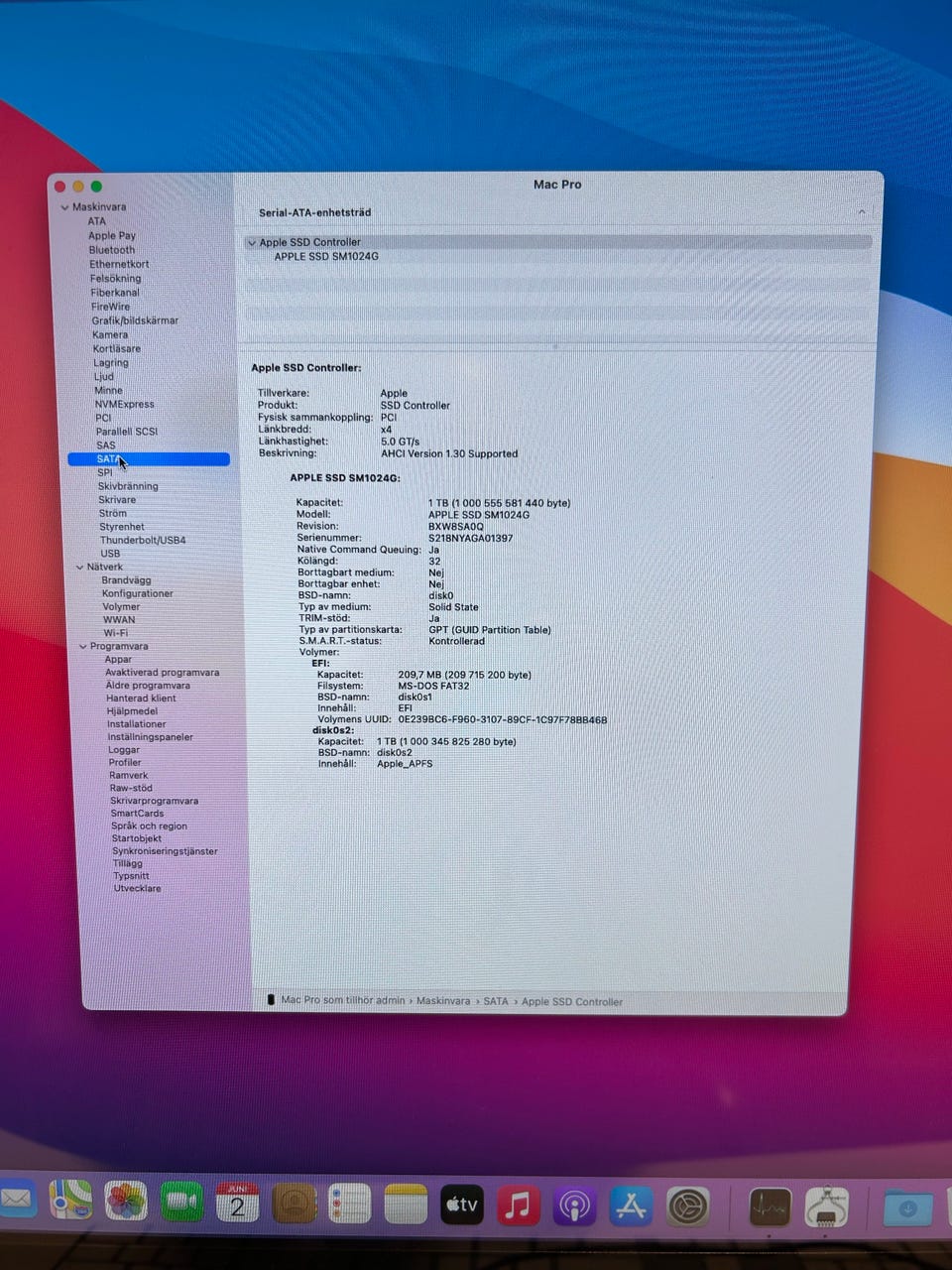Select Bluetooth in the sidebar
The image size is (952, 1270).
tap(112, 250)
